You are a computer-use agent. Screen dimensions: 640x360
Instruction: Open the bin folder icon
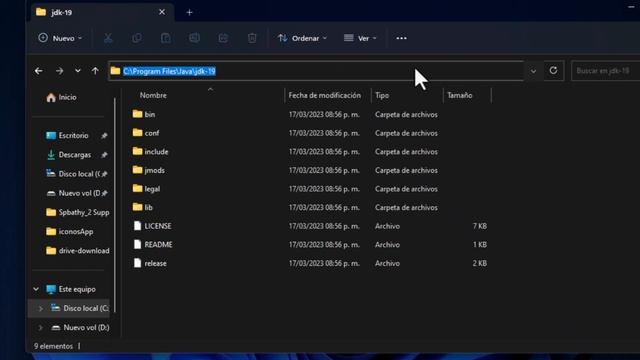[138, 114]
